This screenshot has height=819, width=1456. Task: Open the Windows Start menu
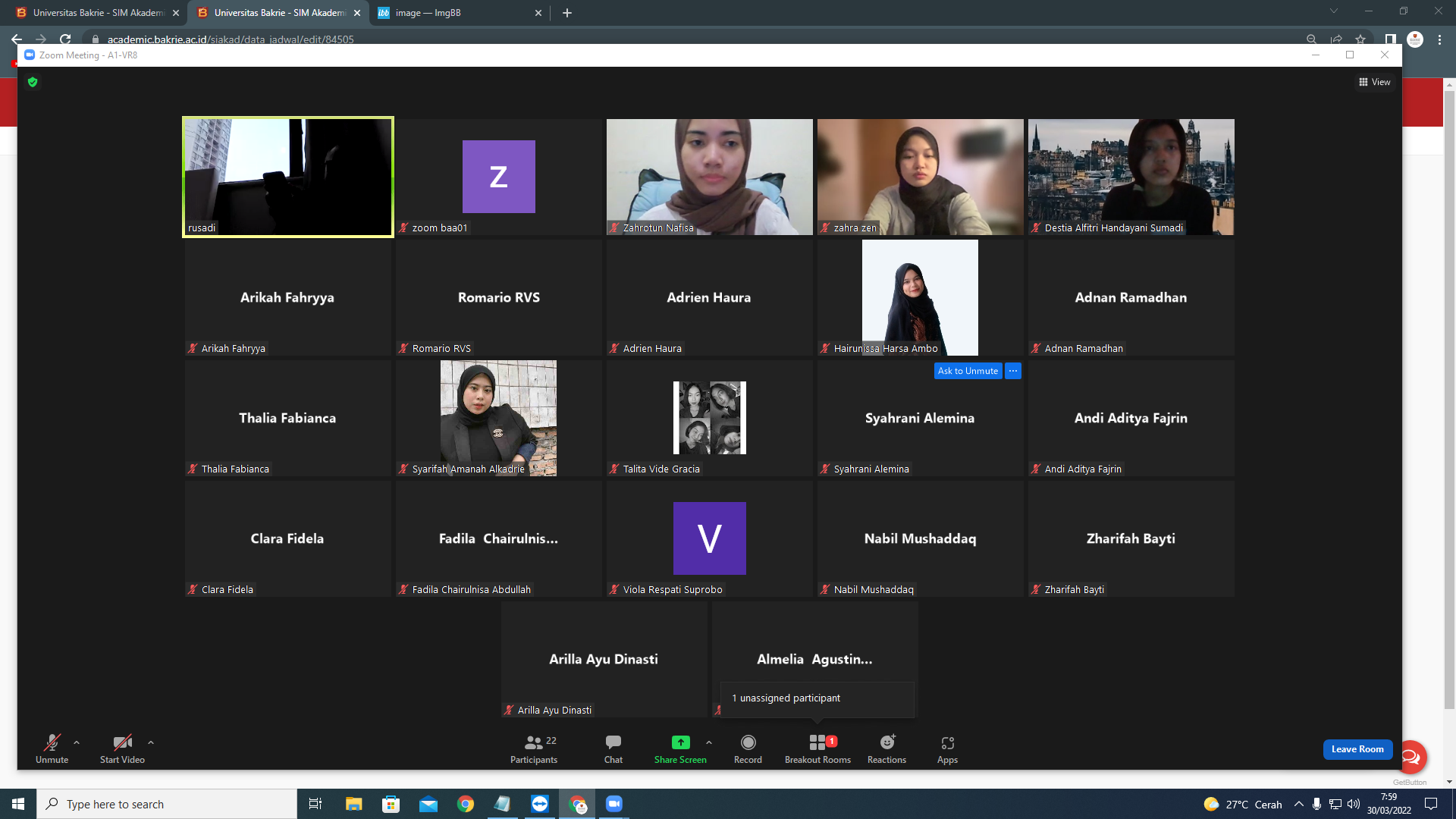[x=18, y=804]
